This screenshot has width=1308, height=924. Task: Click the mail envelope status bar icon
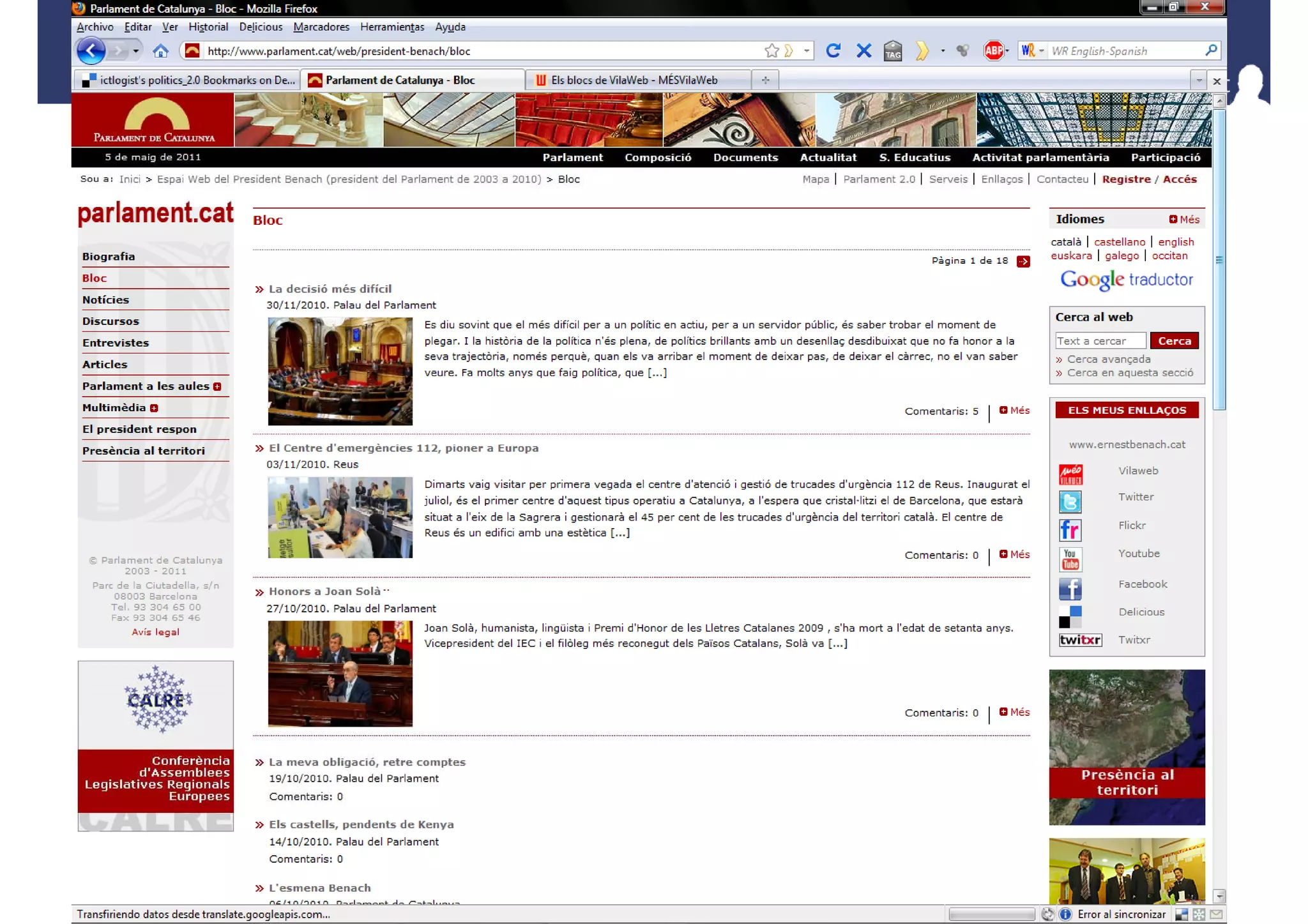1216,914
